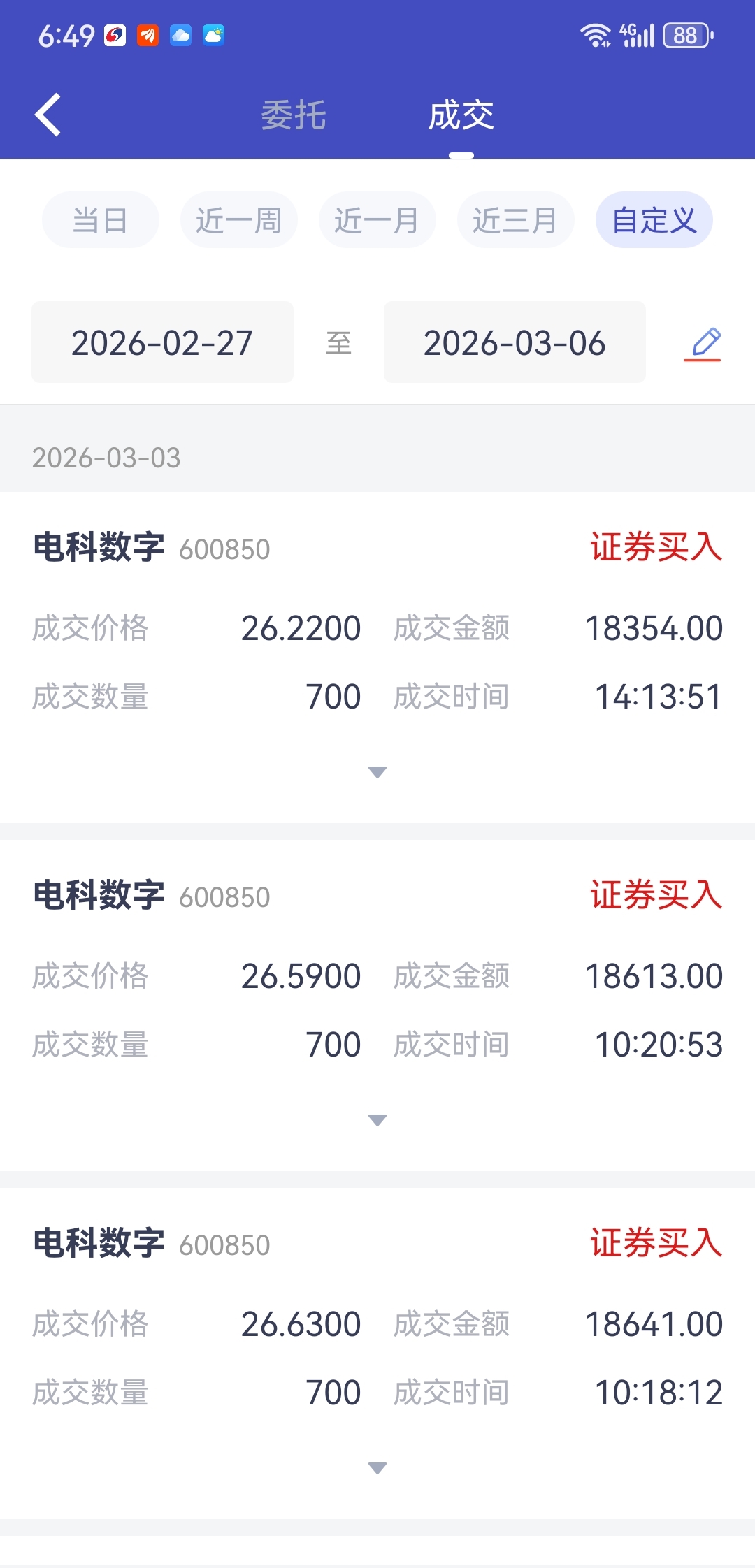Viewport: 755px width, 1568px height.
Task: Tap the back arrow icon
Action: tap(48, 115)
